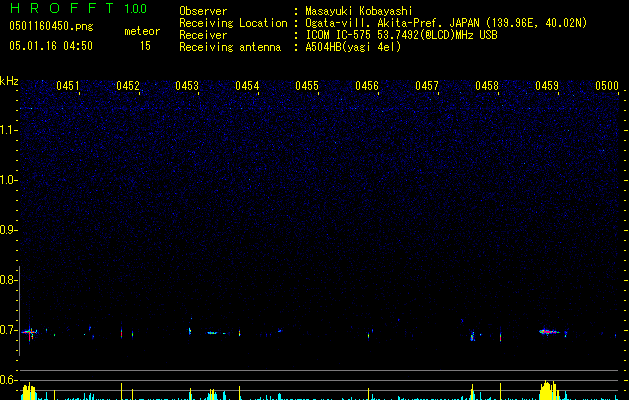Click the A504HB(yagi 4el) antenna text

pos(353,47)
